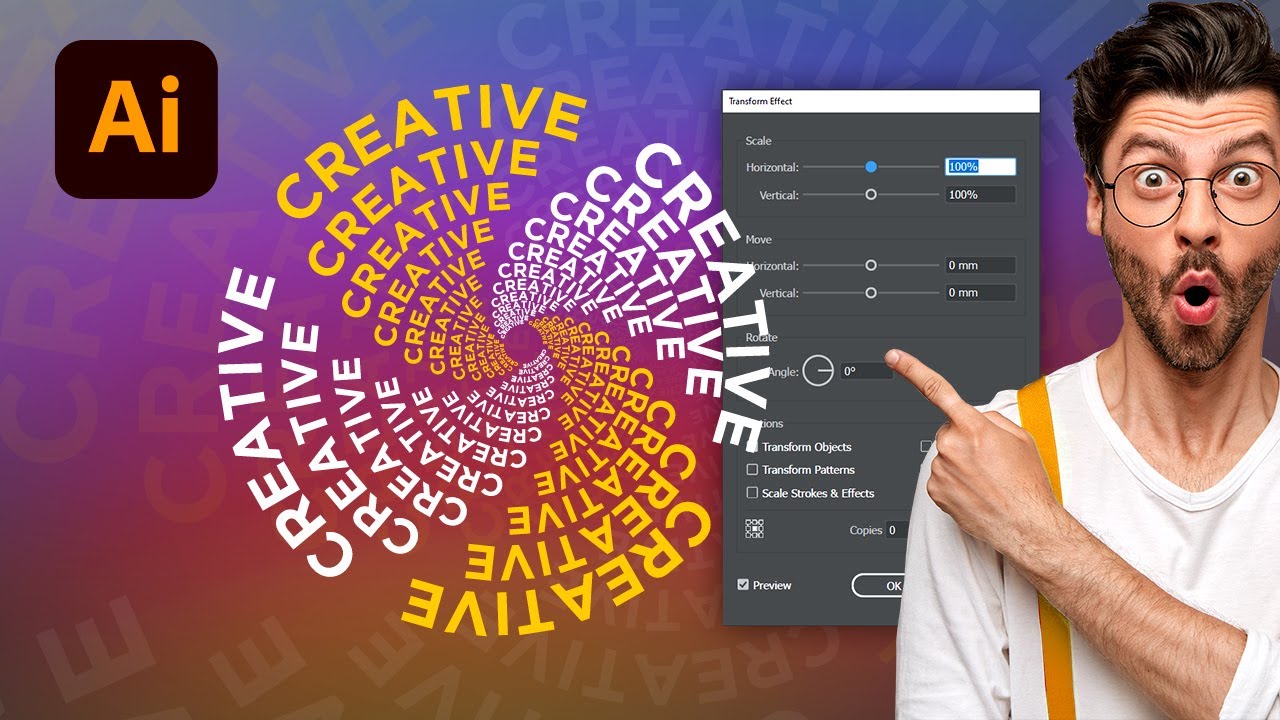Enable Transform Patterns checkbox
The height and width of the screenshot is (720, 1280).
click(753, 469)
